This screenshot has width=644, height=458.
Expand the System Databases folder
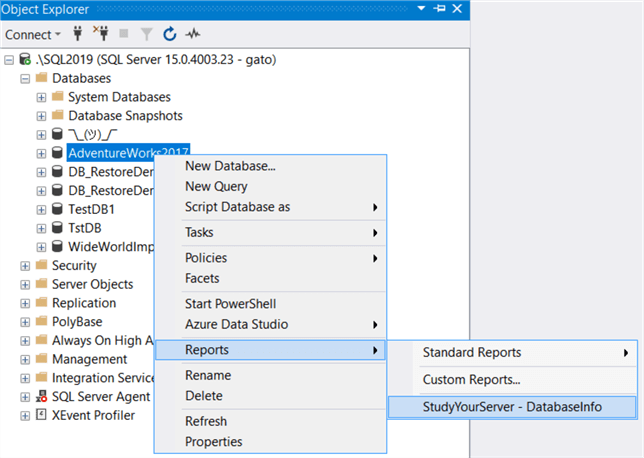[41, 98]
